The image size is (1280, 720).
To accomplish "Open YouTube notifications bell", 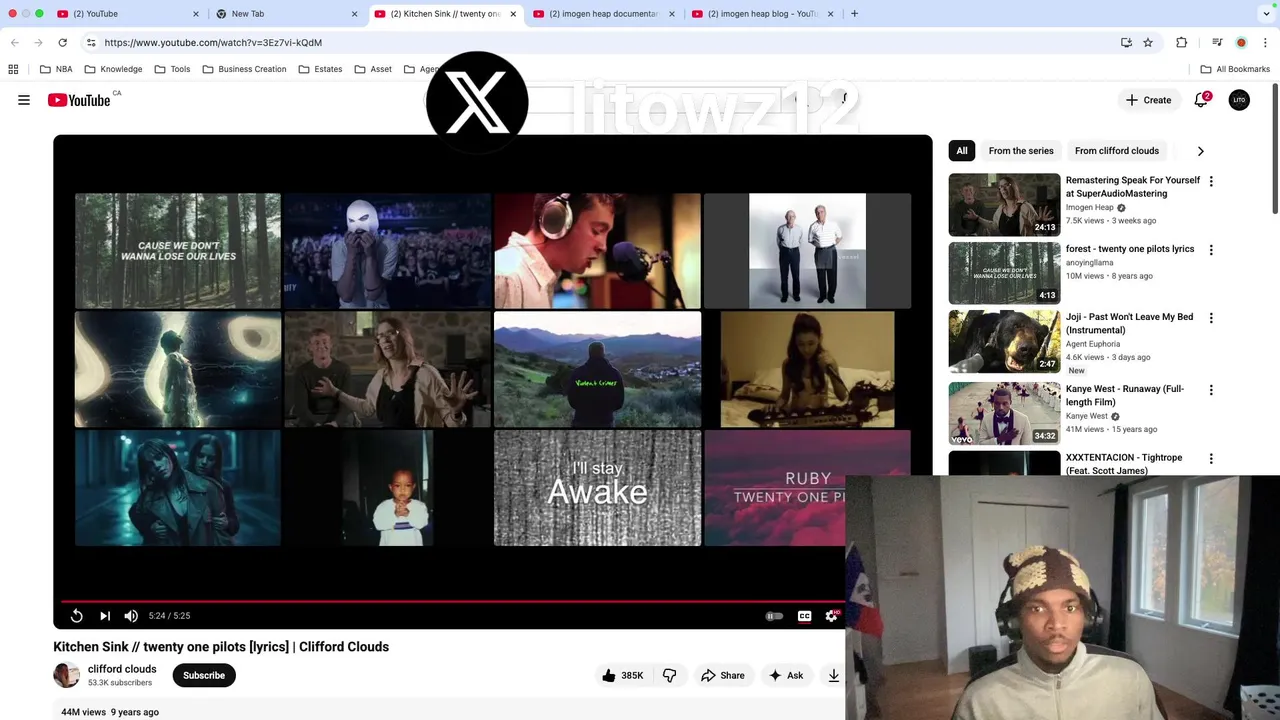I will (x=1201, y=100).
